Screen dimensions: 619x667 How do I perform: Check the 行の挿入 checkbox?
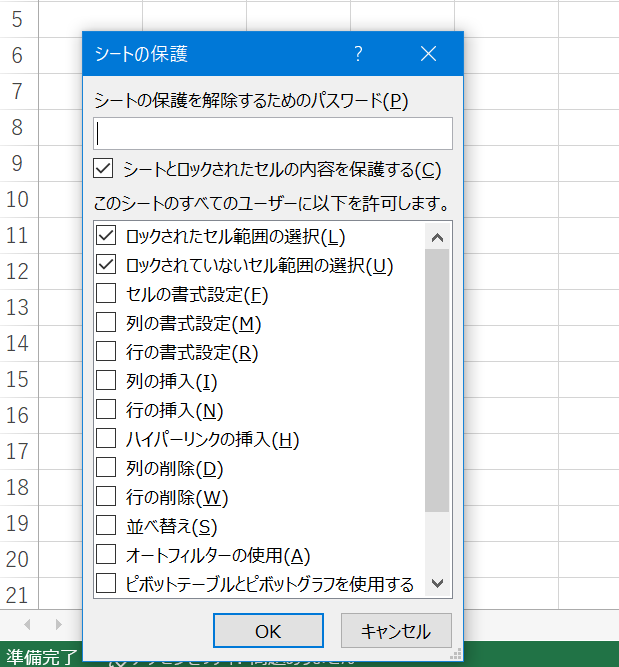point(106,410)
